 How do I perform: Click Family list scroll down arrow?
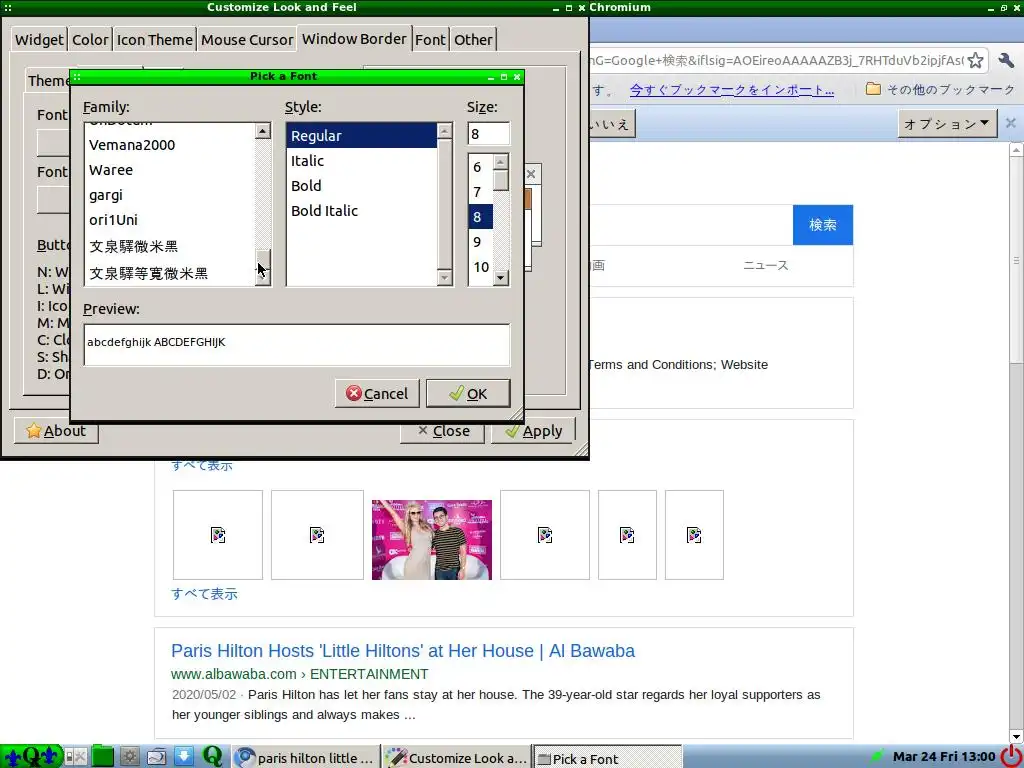coord(263,278)
